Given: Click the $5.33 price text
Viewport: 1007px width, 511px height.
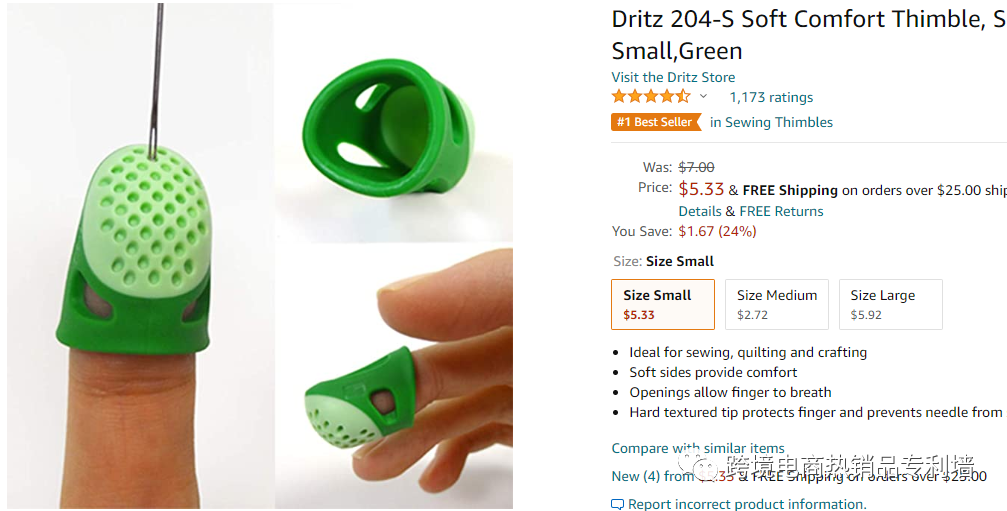Looking at the screenshot, I should point(701,189).
